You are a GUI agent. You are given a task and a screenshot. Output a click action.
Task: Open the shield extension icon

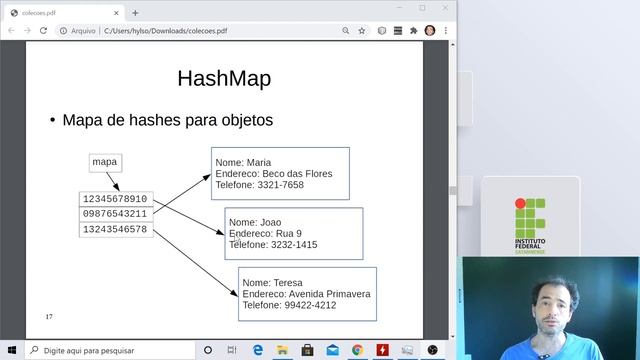pos(382,31)
